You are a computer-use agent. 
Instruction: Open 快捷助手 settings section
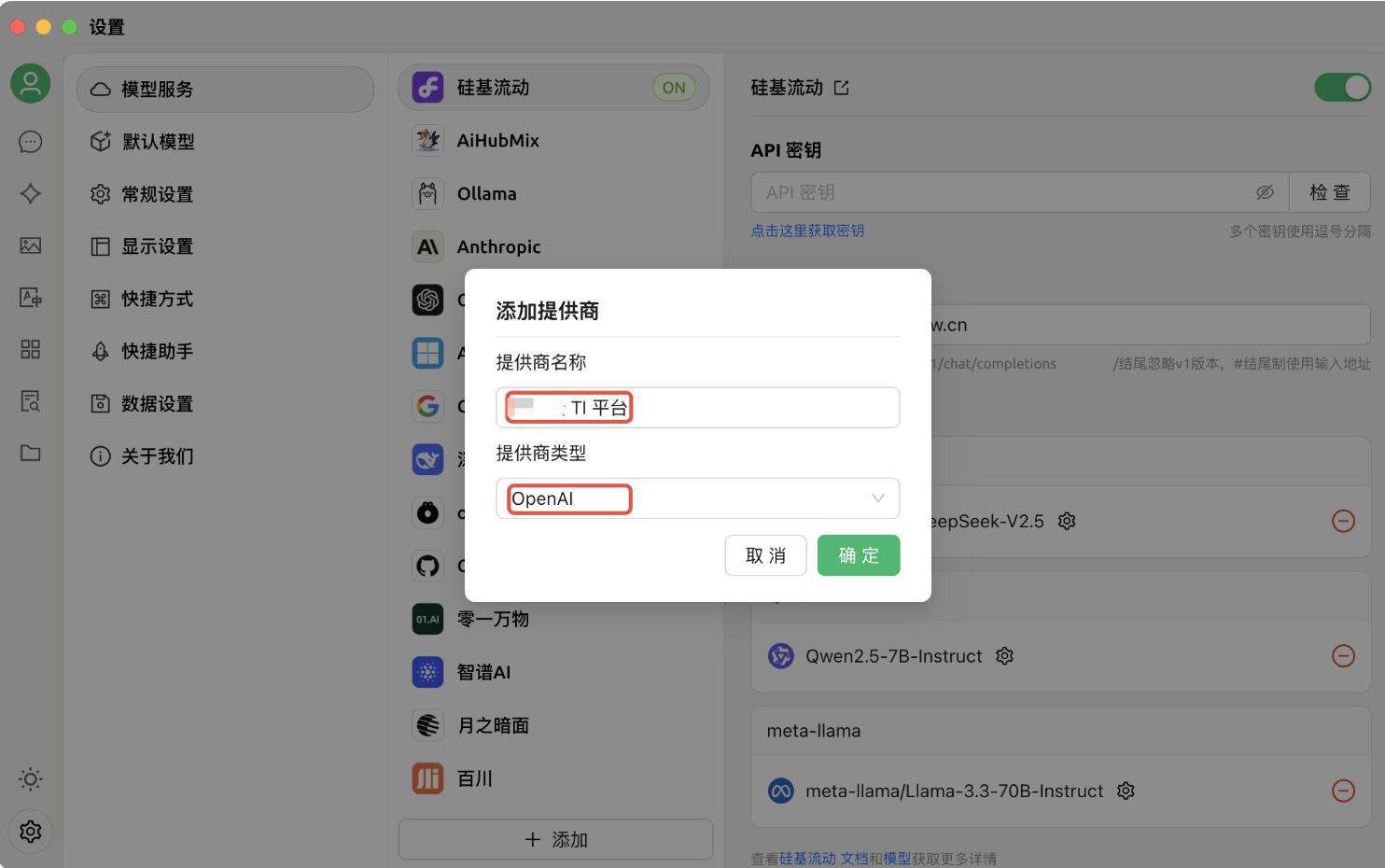[x=225, y=351]
